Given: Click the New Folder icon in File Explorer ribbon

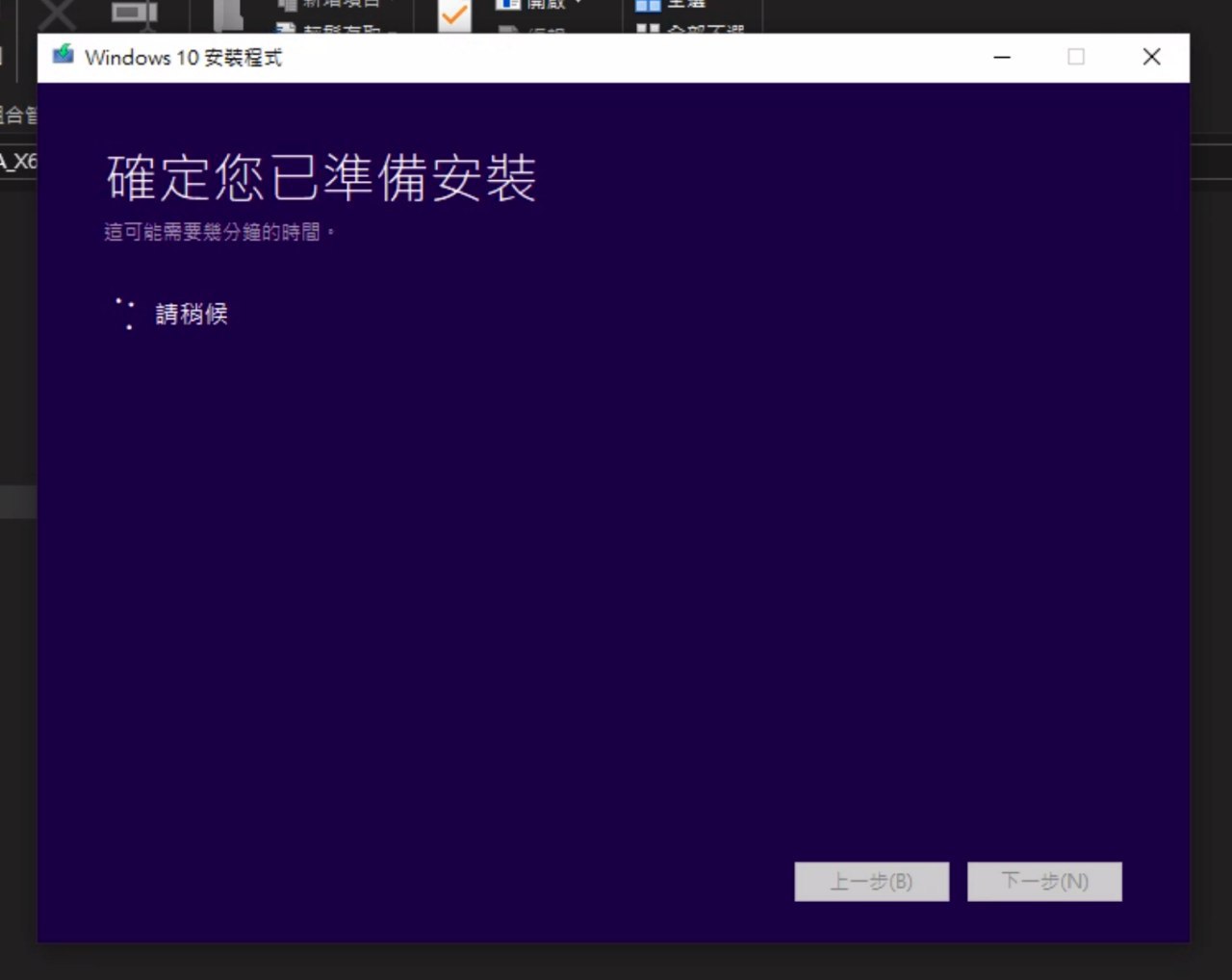Looking at the screenshot, I should (x=228, y=15).
